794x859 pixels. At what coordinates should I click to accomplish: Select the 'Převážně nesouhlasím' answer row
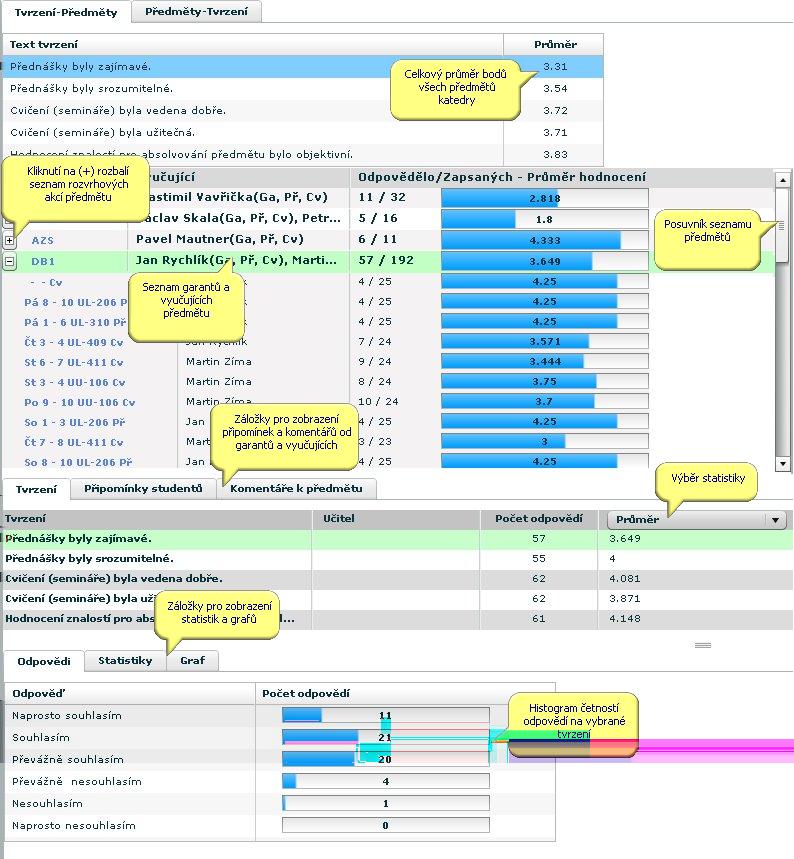click(x=279, y=782)
